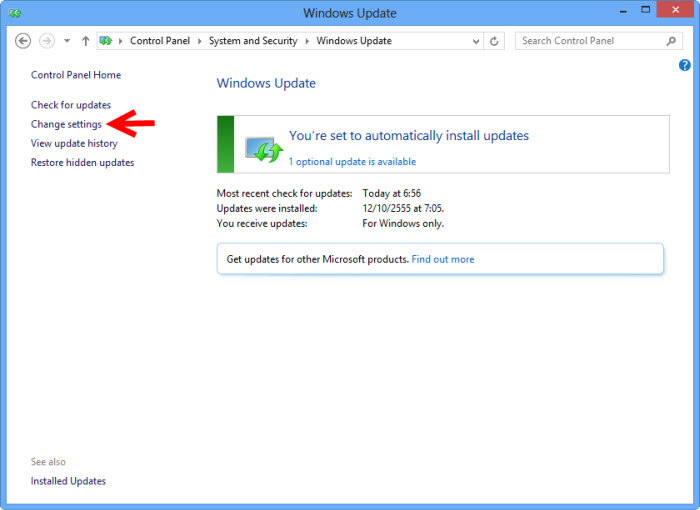Image resolution: width=700 pixels, height=510 pixels.
Task: Select the Control Panel breadcrumb
Action: pyautogui.click(x=160, y=41)
